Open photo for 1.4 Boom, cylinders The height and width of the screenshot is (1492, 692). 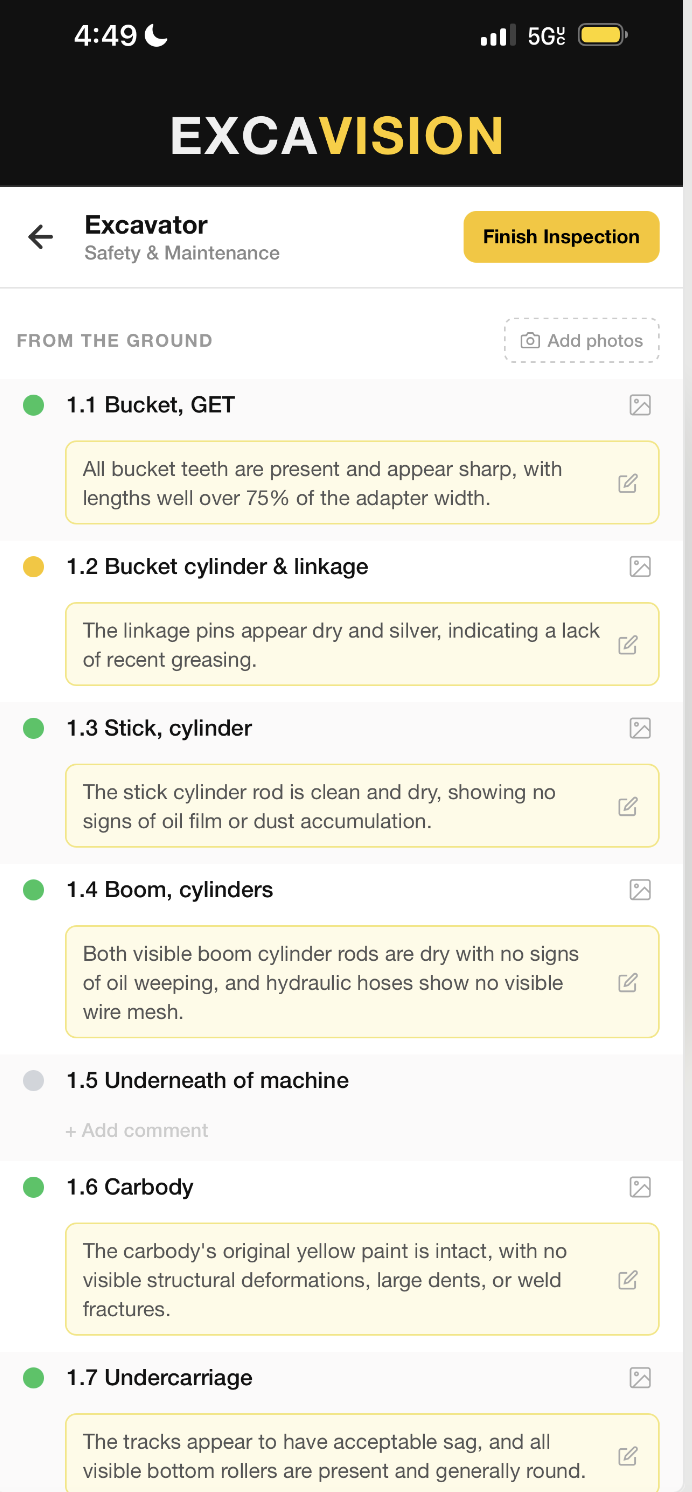pos(640,890)
